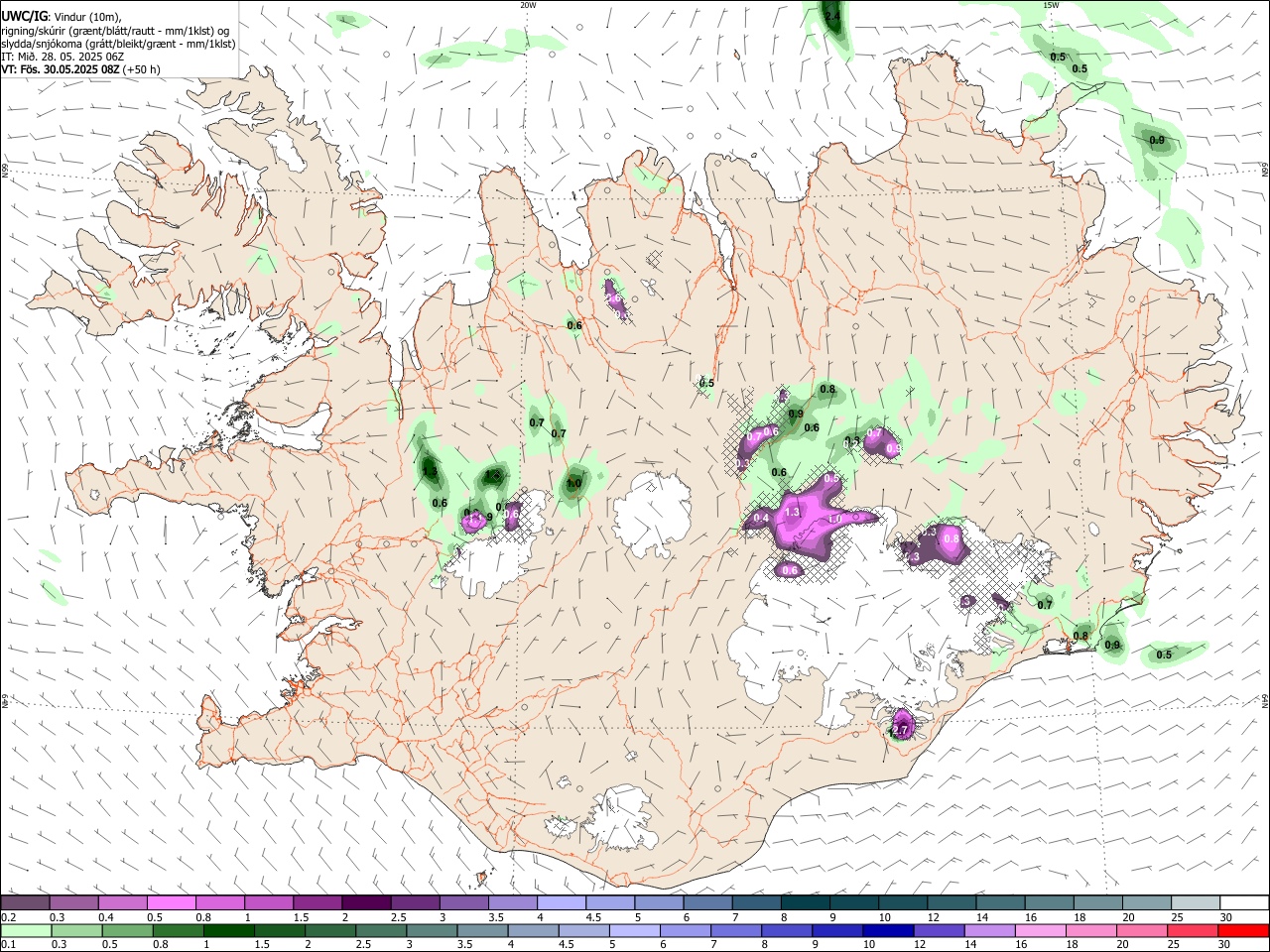1270x952 pixels.
Task: Click the '15W' longitude label
Action: [x=1051, y=5]
